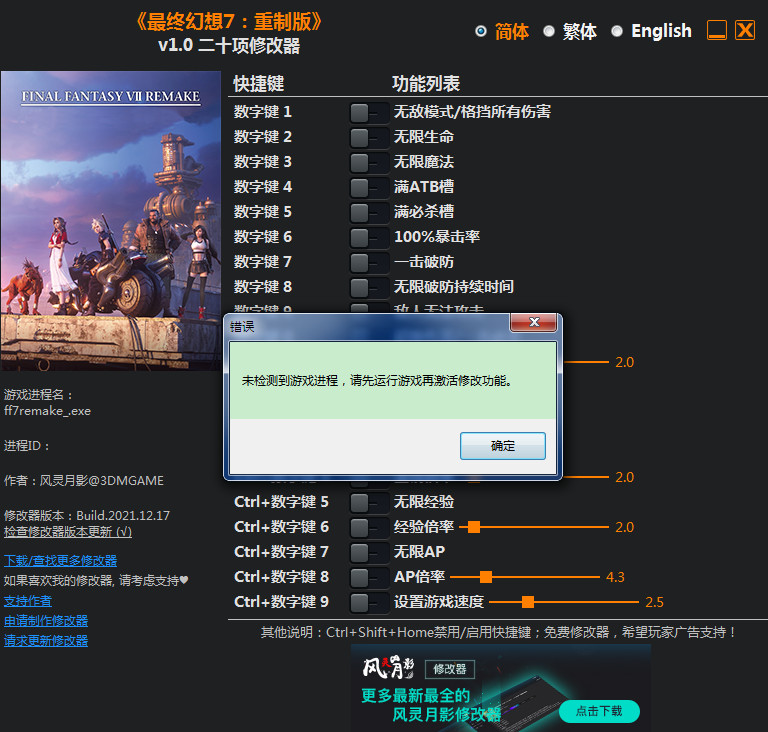
Task: Click the ff7remake_.exe process name text
Action: (48, 411)
